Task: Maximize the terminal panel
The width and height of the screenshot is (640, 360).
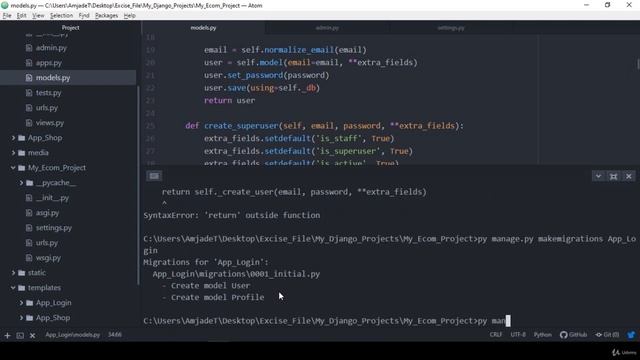Action: tap(613, 176)
